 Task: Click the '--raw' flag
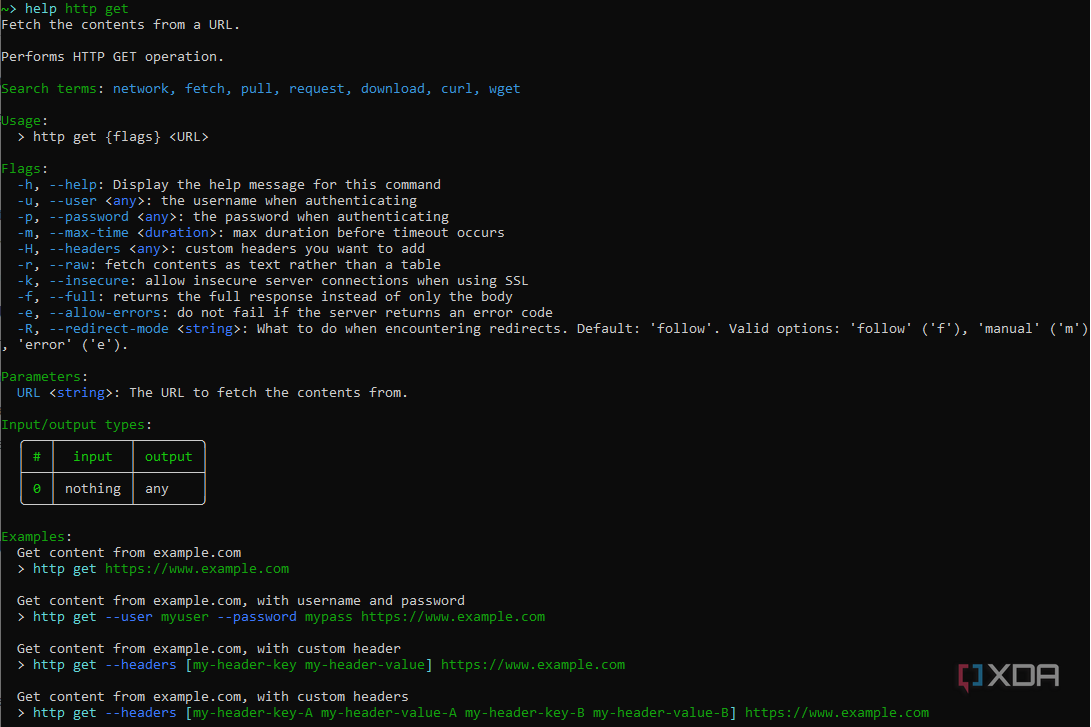pyautogui.click(x=69, y=264)
